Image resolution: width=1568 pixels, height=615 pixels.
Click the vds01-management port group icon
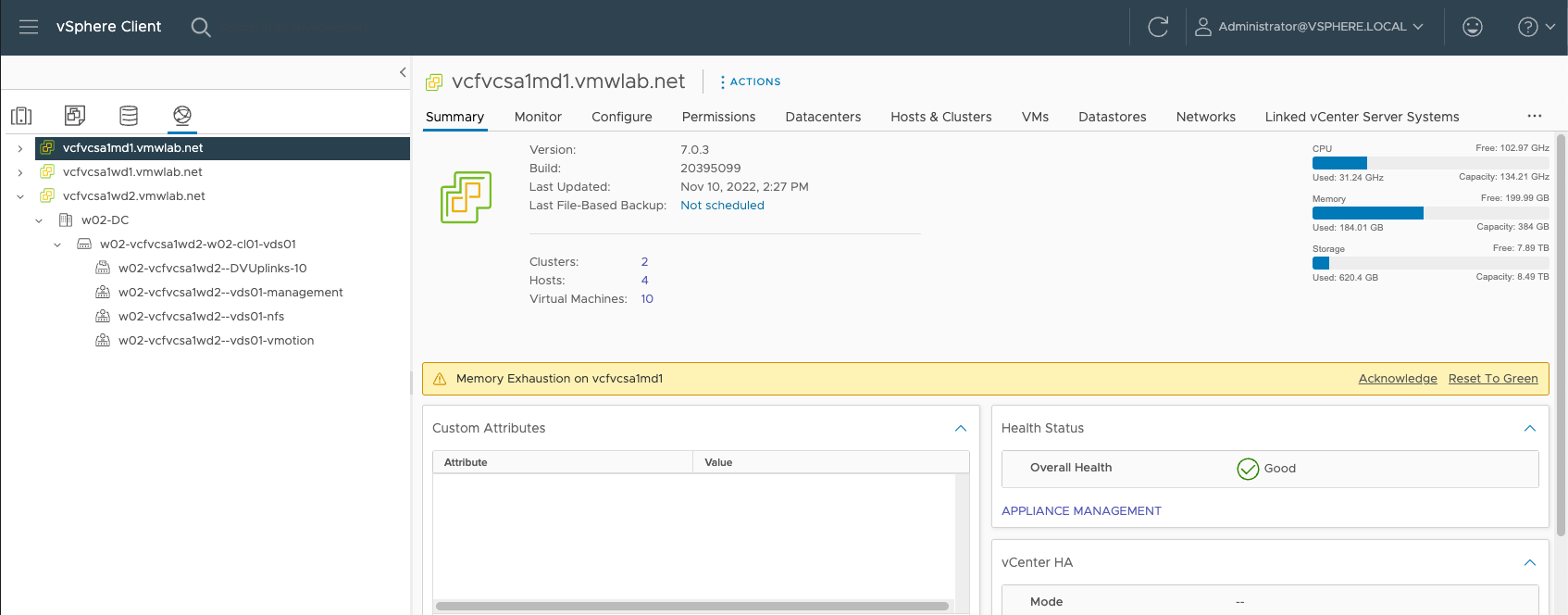(103, 292)
